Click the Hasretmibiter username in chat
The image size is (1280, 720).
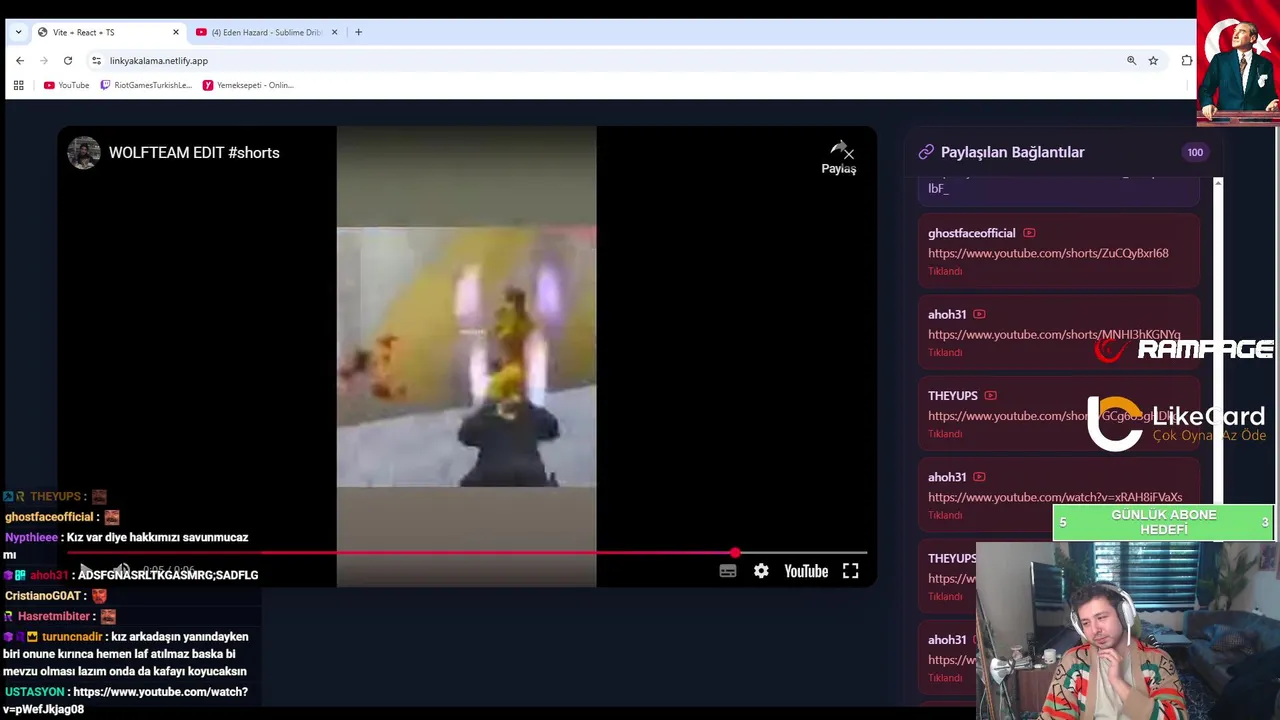point(54,616)
